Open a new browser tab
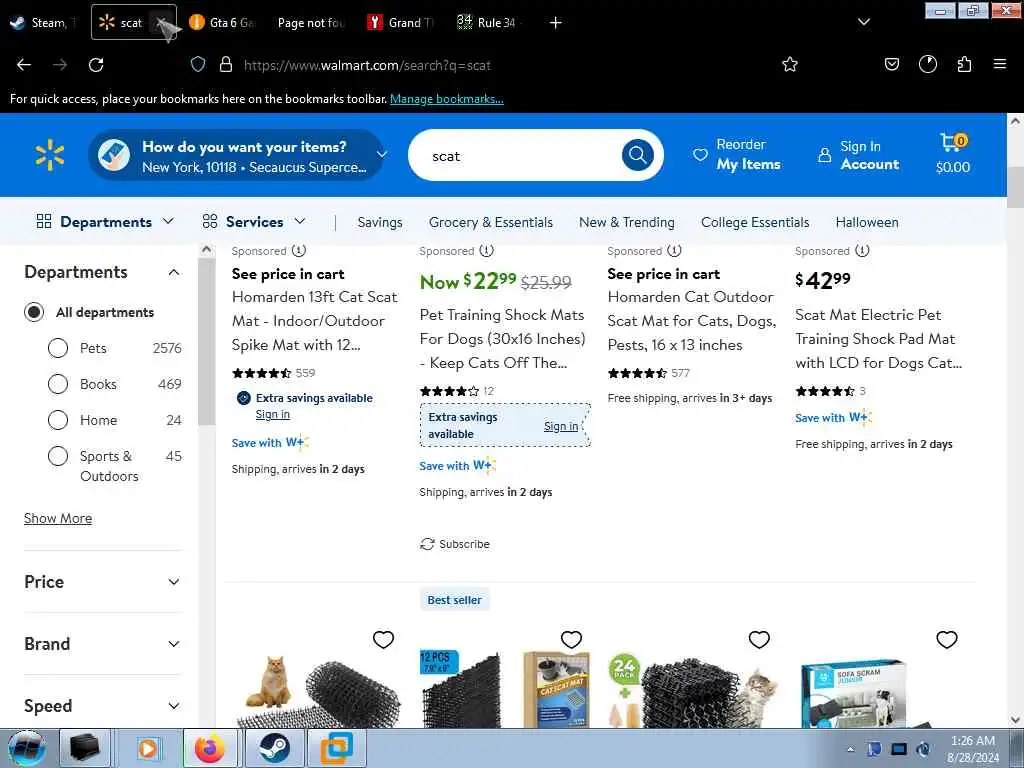 click(556, 23)
